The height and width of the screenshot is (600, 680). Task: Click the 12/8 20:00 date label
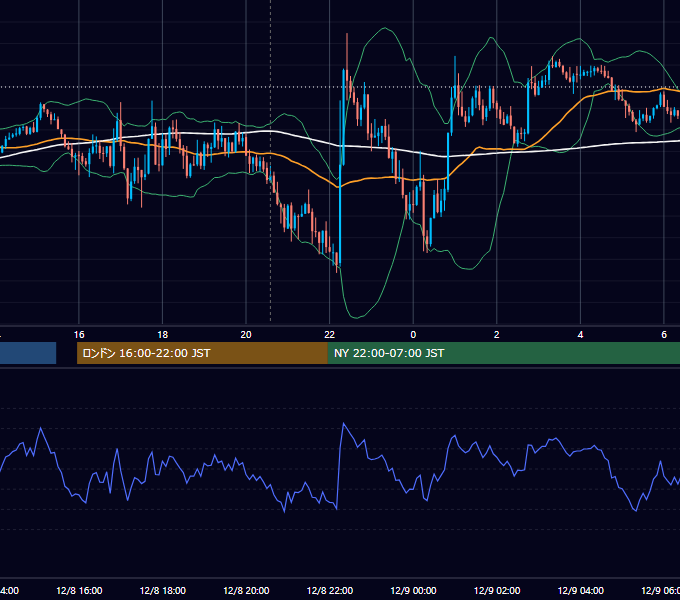pos(246,590)
